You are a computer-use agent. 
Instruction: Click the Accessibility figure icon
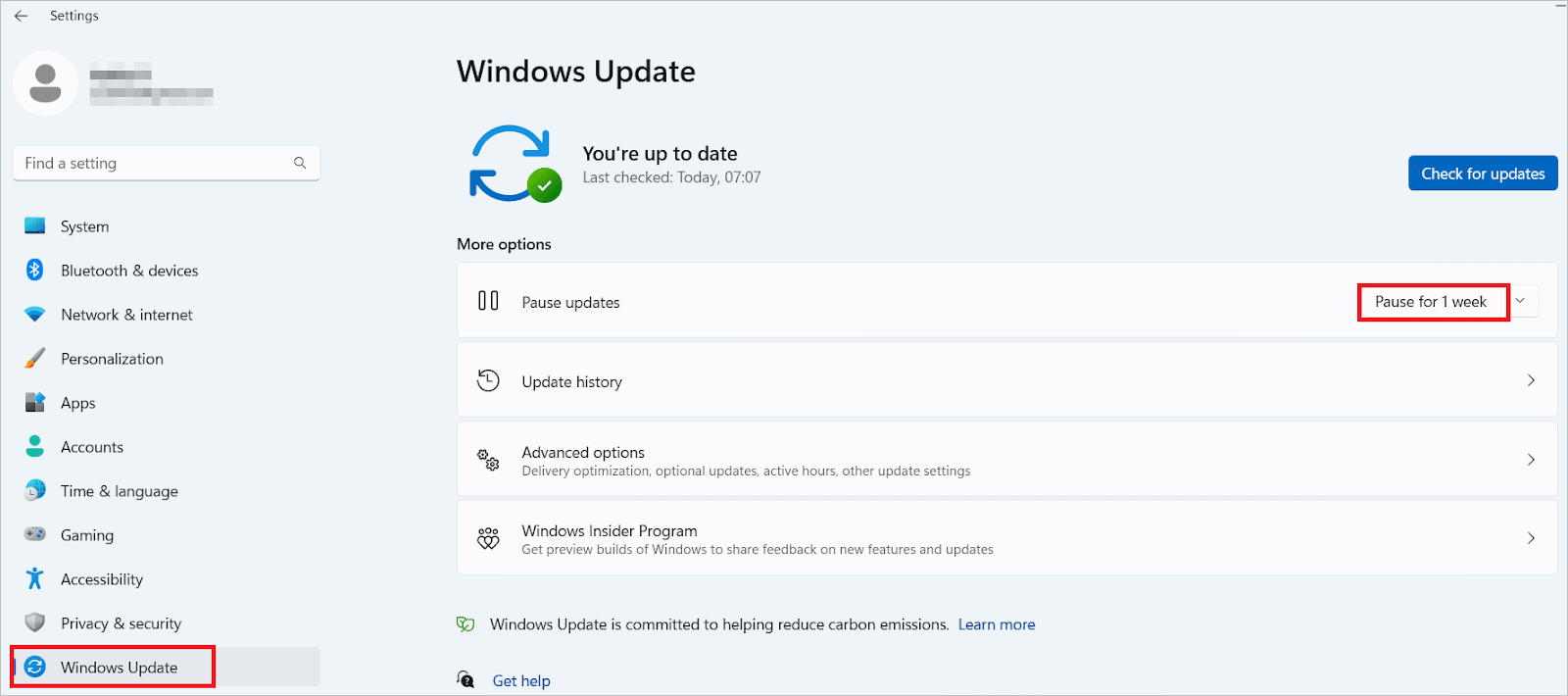[35, 578]
